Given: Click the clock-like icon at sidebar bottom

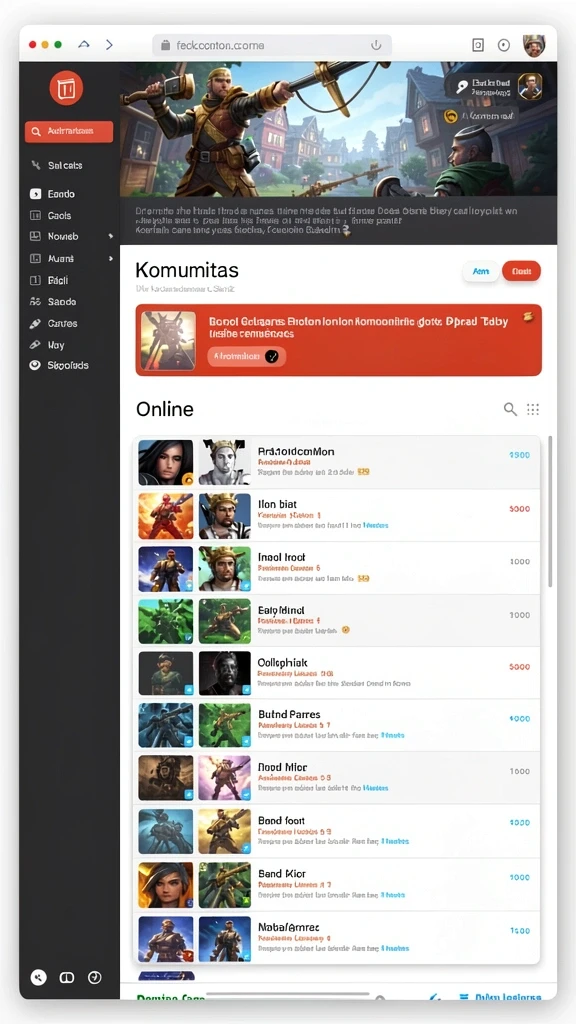Looking at the screenshot, I should 95,977.
